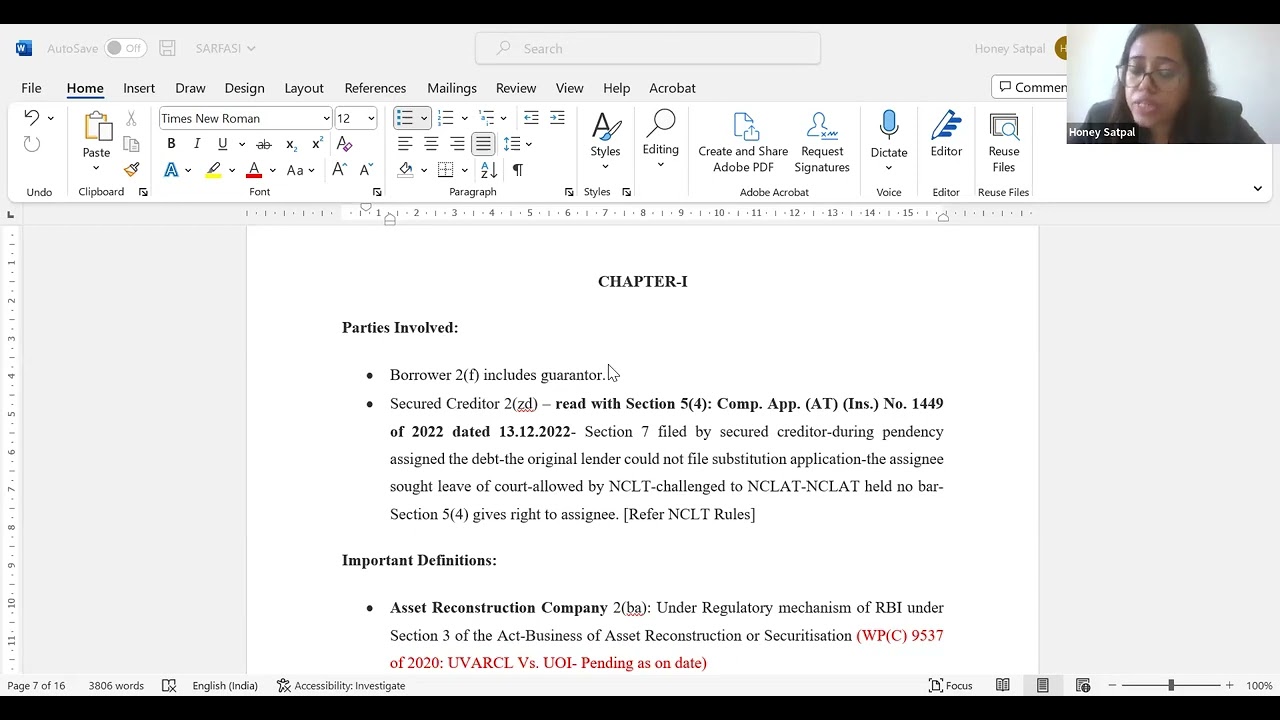Toggle Italic formatting

pos(197,144)
